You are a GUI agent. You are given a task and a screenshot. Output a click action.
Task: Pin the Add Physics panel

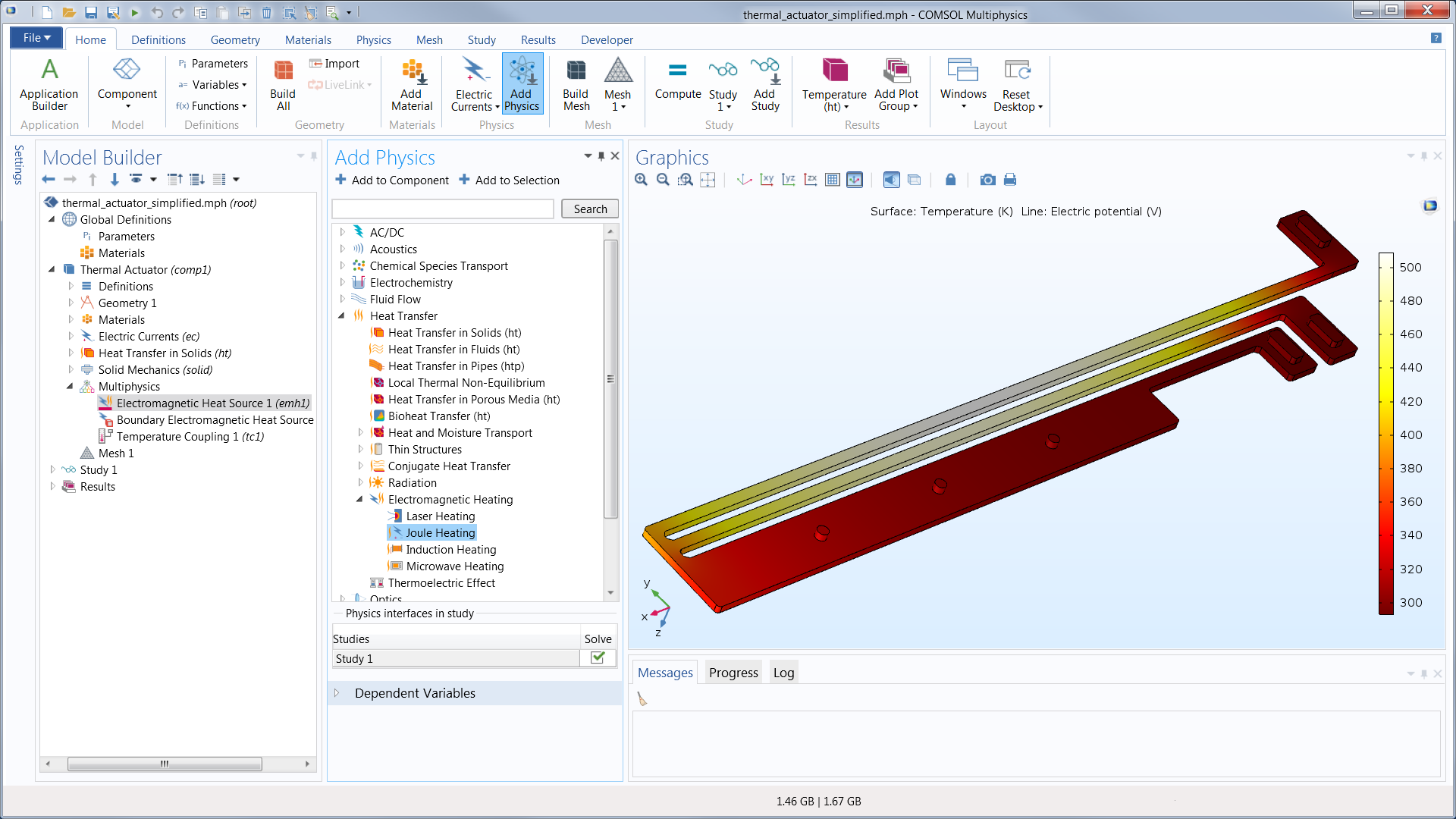[601, 155]
